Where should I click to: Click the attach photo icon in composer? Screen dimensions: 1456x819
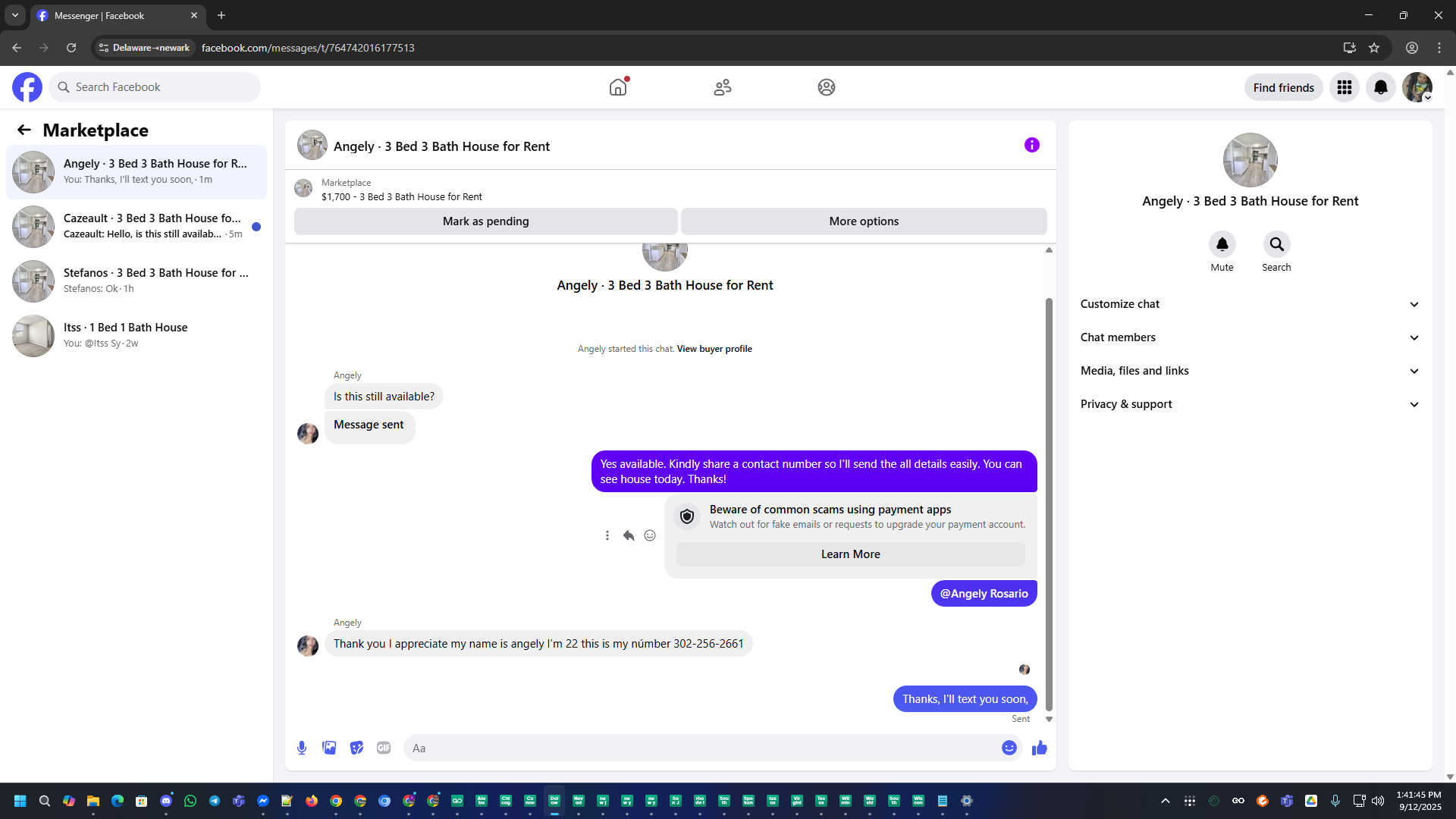coord(329,748)
